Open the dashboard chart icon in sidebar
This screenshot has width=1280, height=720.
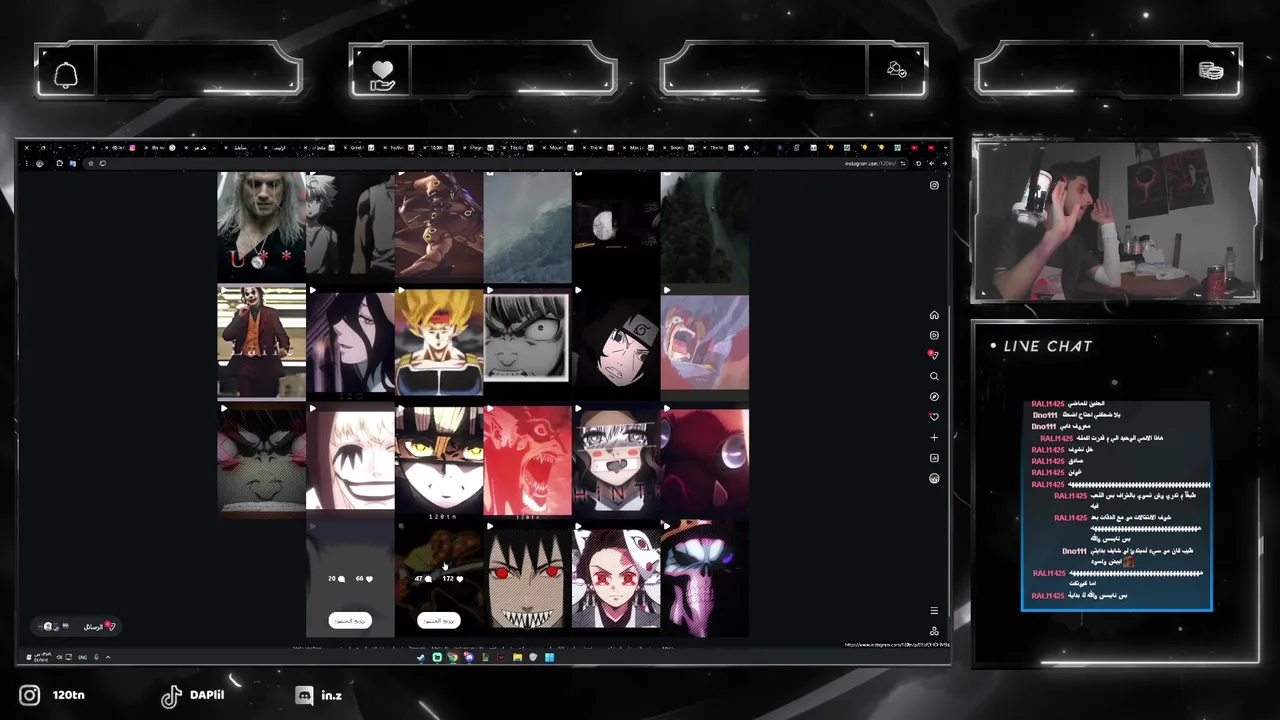(x=934, y=458)
